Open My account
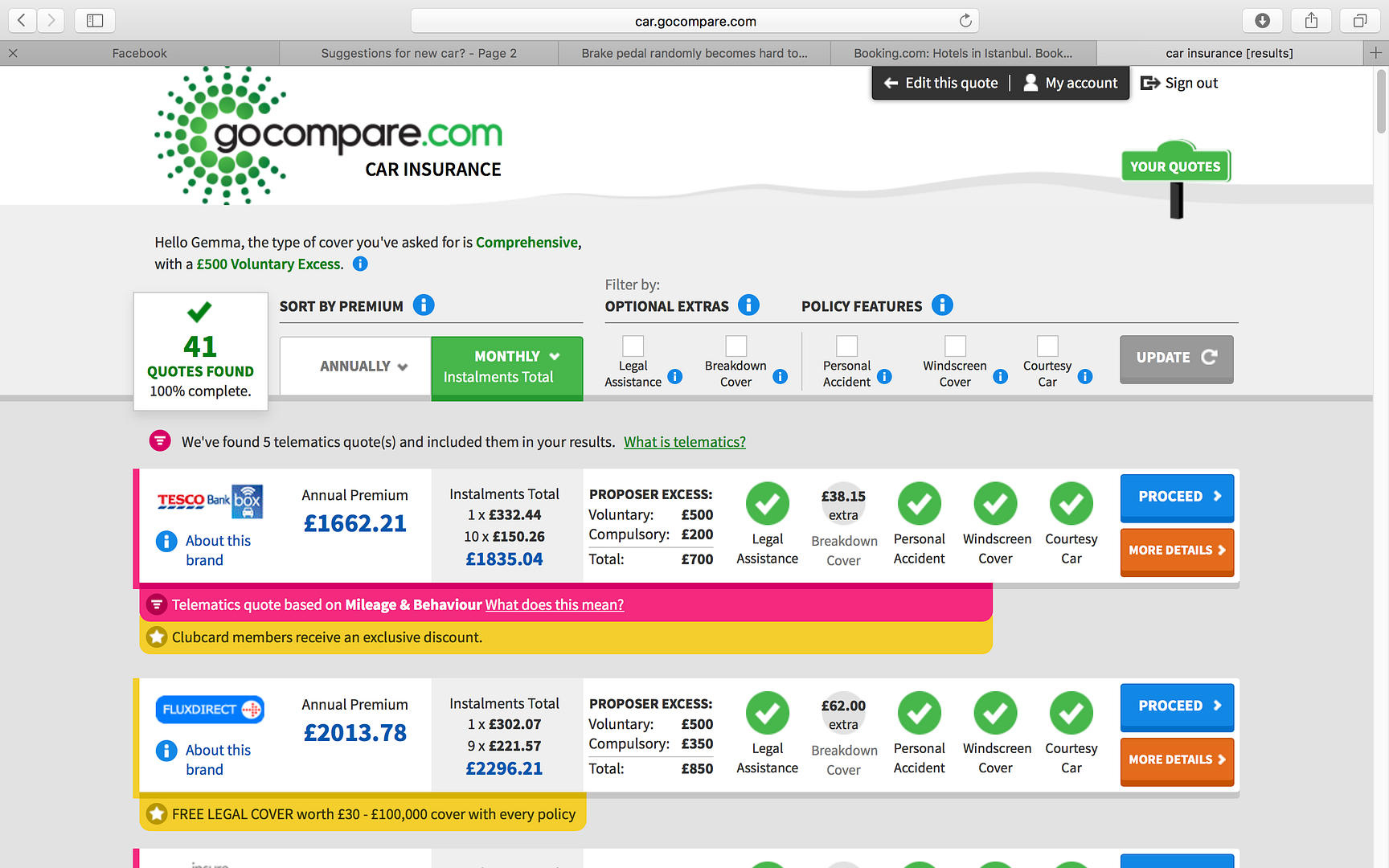Viewport: 1389px width, 868px height. [1070, 83]
